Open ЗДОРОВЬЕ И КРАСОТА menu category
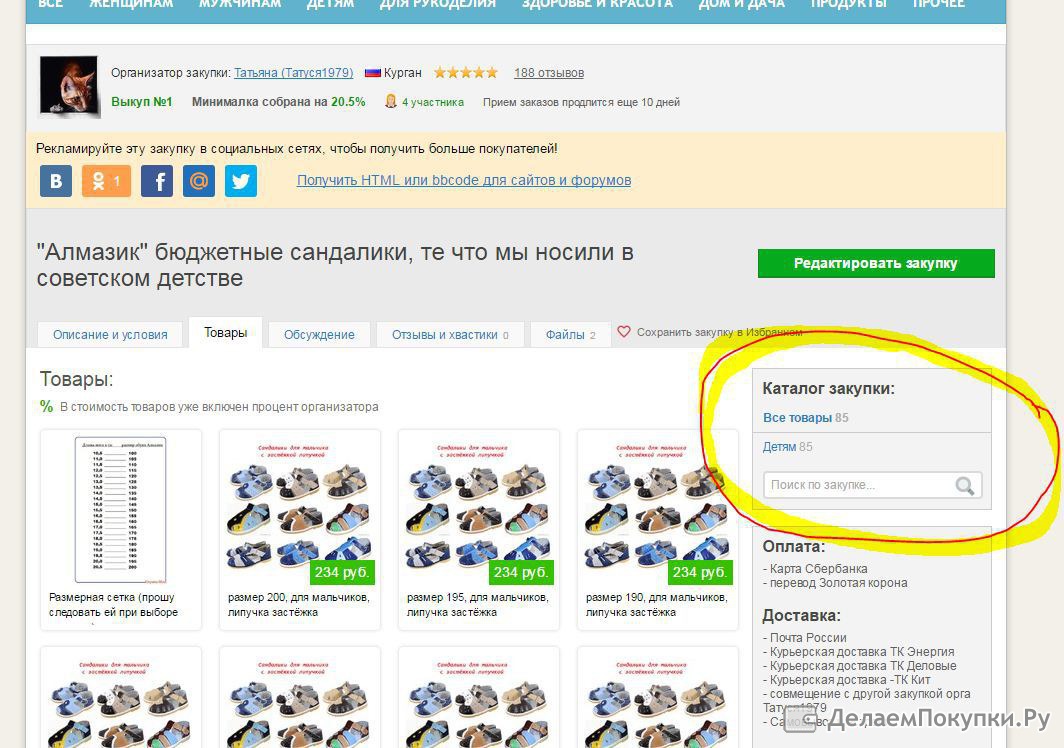Image resolution: width=1064 pixels, height=748 pixels. (x=597, y=3)
